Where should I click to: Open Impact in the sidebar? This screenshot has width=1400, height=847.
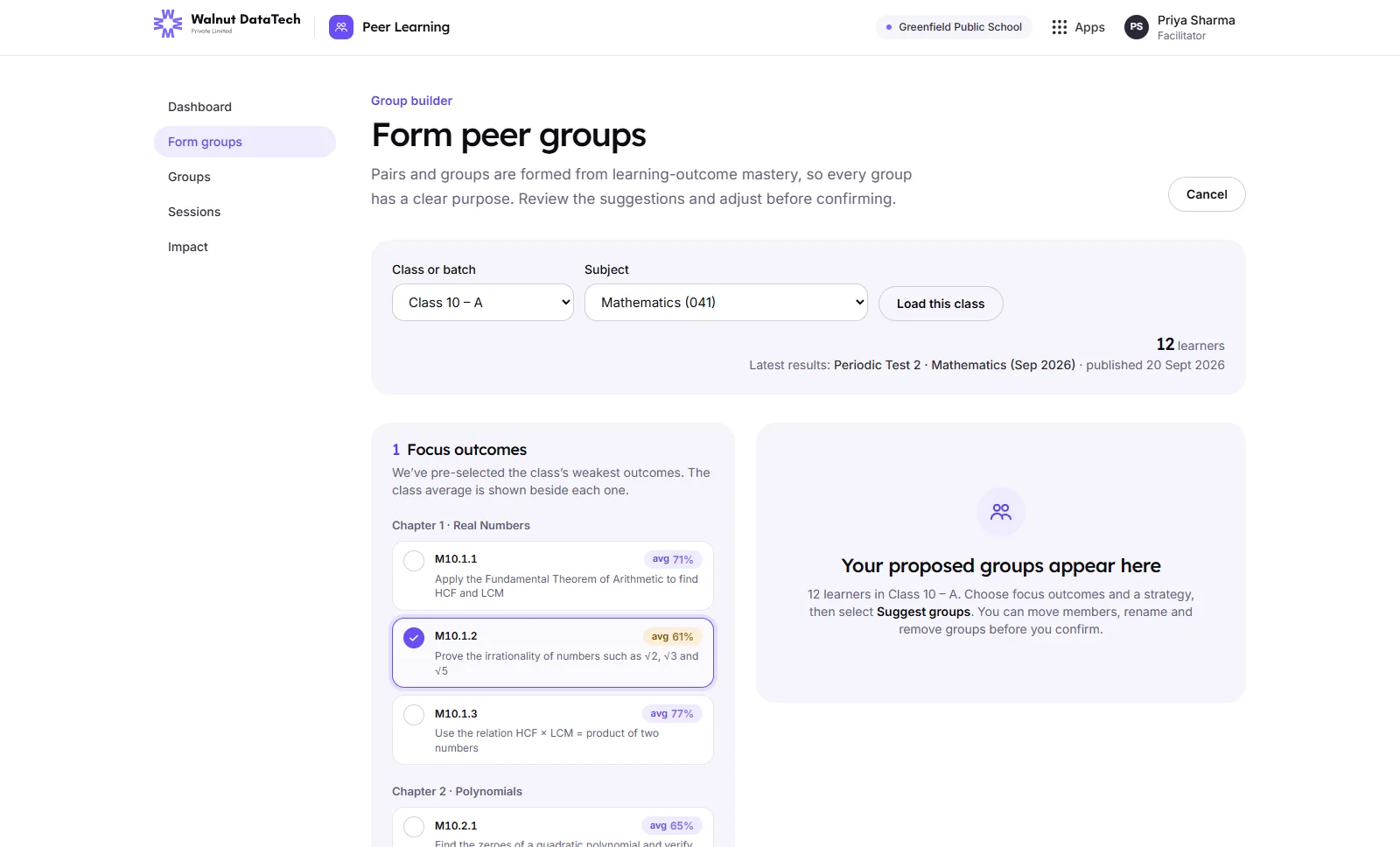click(245, 247)
